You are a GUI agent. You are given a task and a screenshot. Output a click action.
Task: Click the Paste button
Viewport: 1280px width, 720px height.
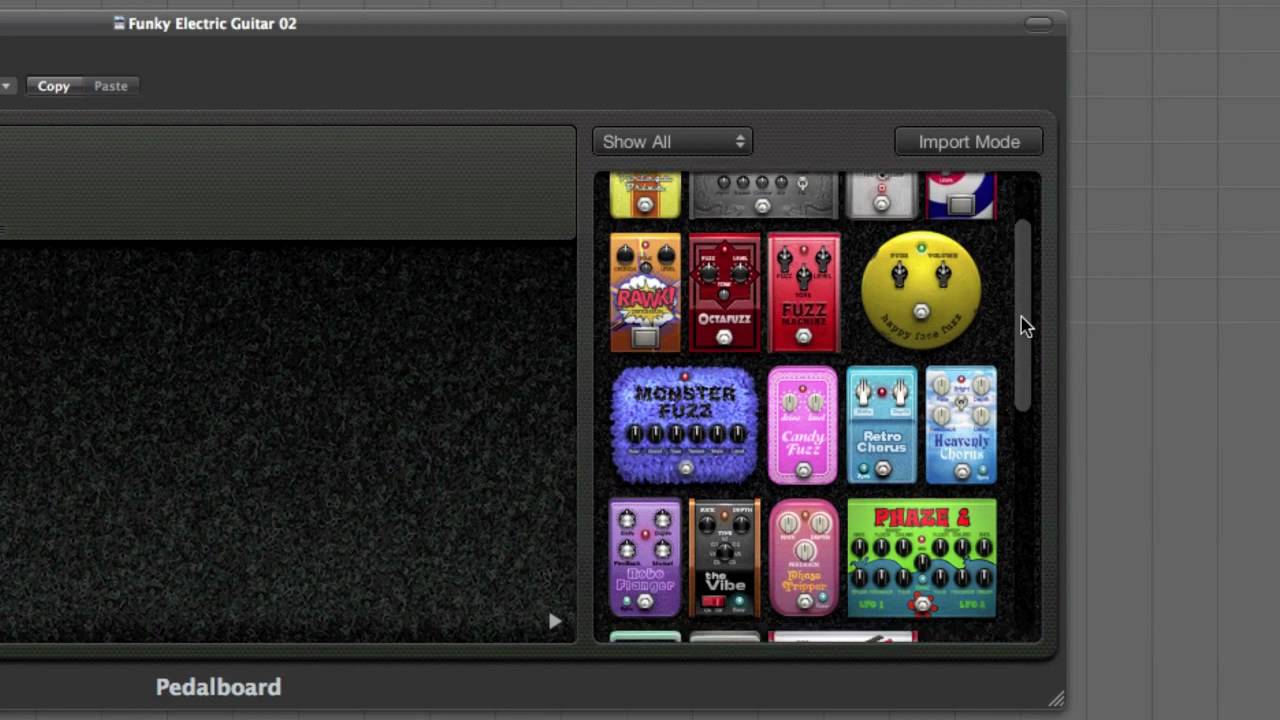111,86
